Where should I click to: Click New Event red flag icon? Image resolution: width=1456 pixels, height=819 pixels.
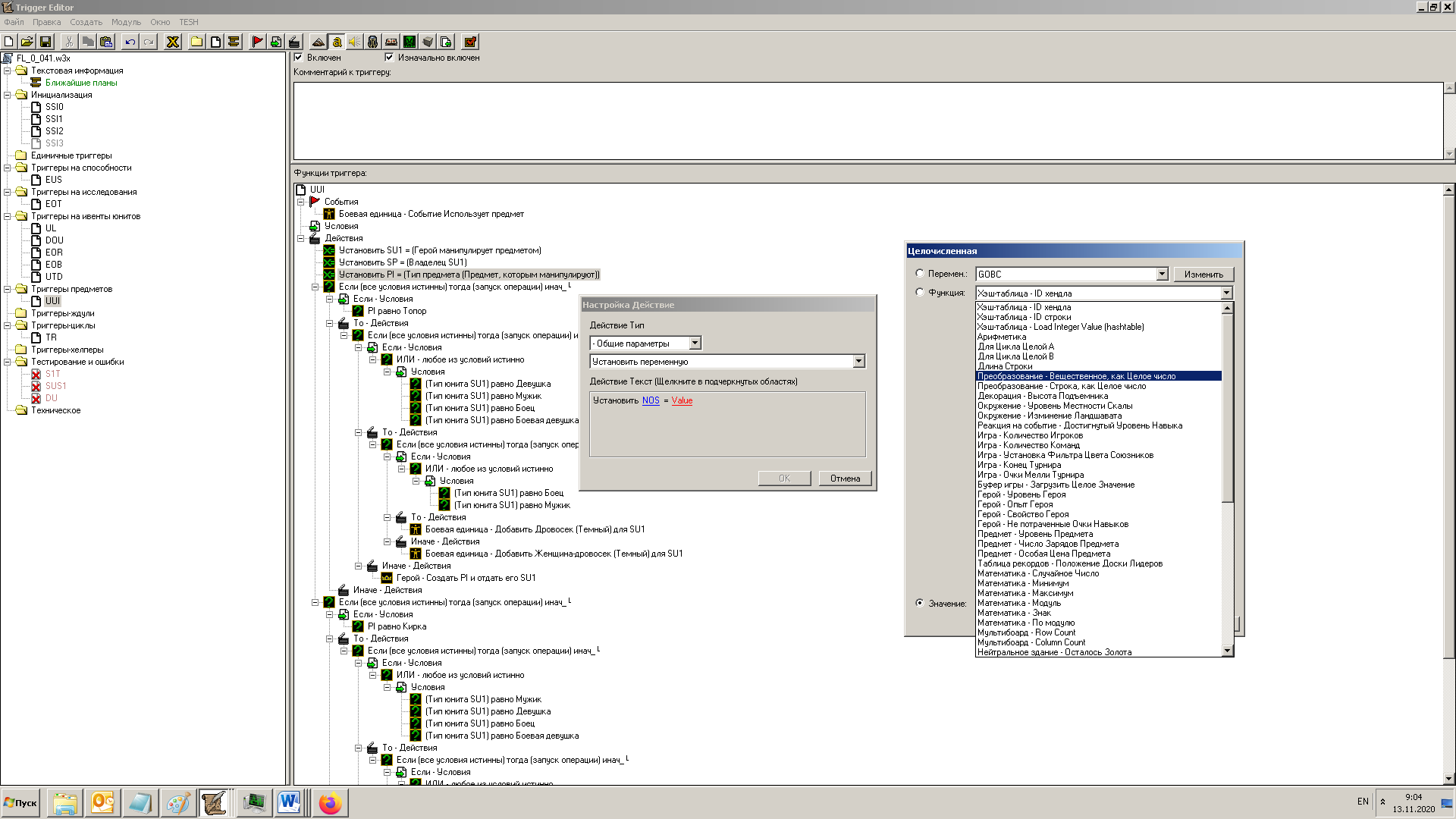coord(257,42)
